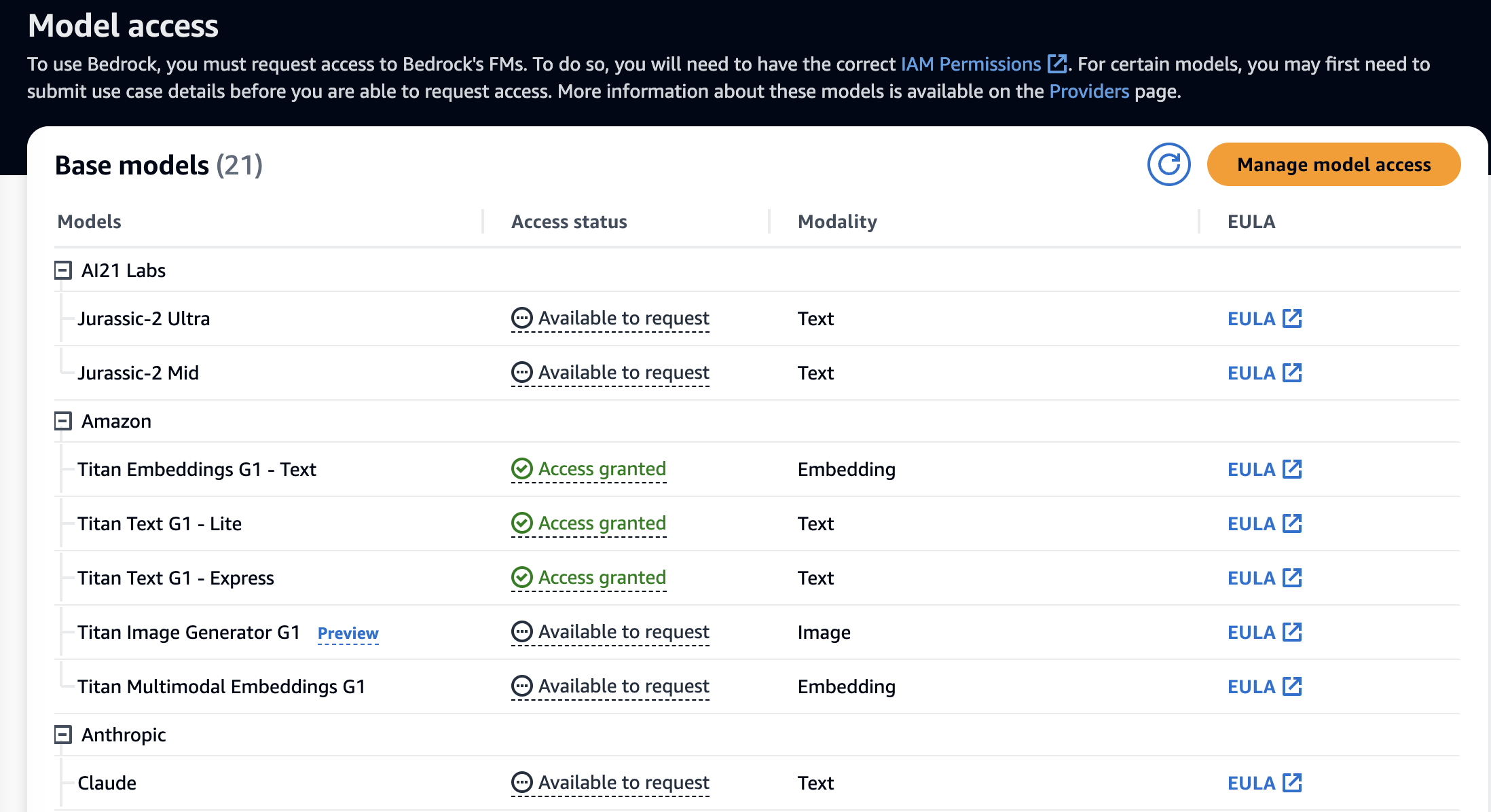This screenshot has width=1491, height=812.
Task: Click Titan Multimodal Embeddings Available to request
Action: 610,686
